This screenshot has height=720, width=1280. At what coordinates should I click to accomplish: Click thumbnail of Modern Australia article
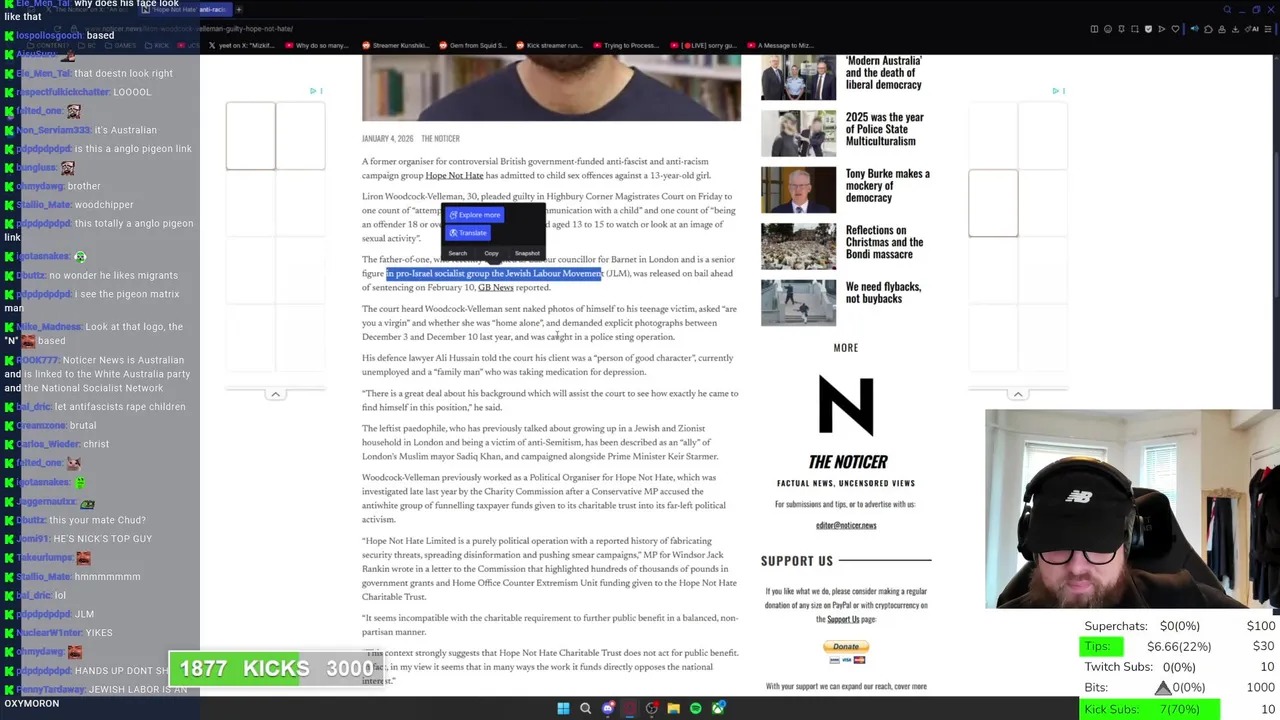[x=798, y=78]
